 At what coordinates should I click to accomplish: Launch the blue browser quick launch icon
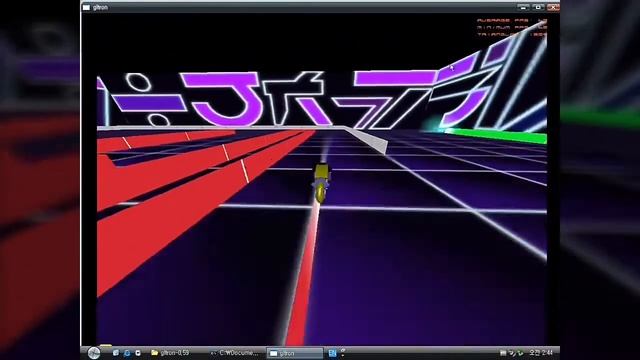point(127,353)
